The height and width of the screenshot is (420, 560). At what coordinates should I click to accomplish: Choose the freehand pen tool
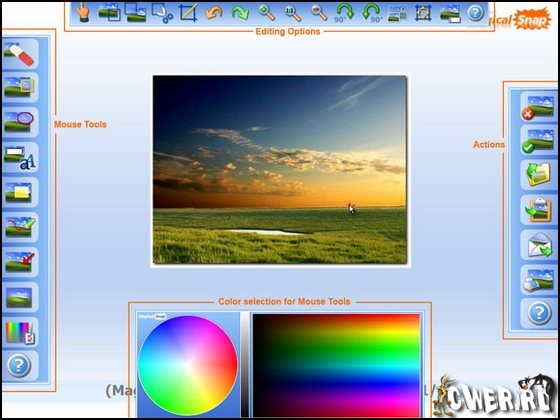[20, 228]
